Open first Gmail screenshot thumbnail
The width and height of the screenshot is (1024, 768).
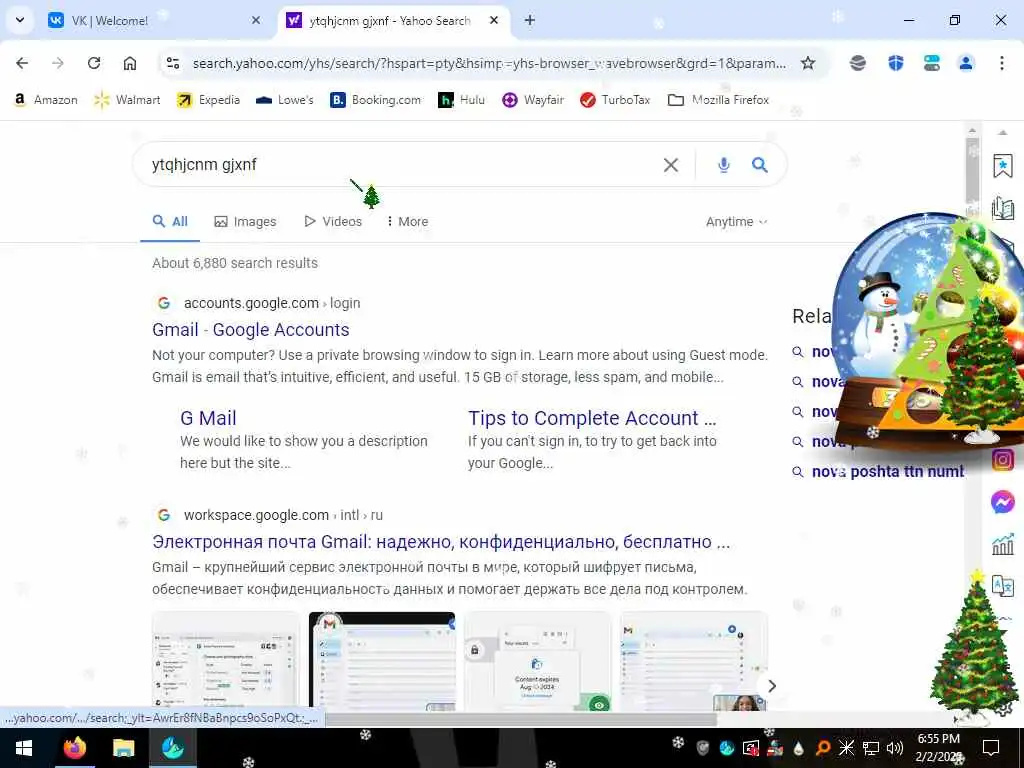tap(226, 661)
